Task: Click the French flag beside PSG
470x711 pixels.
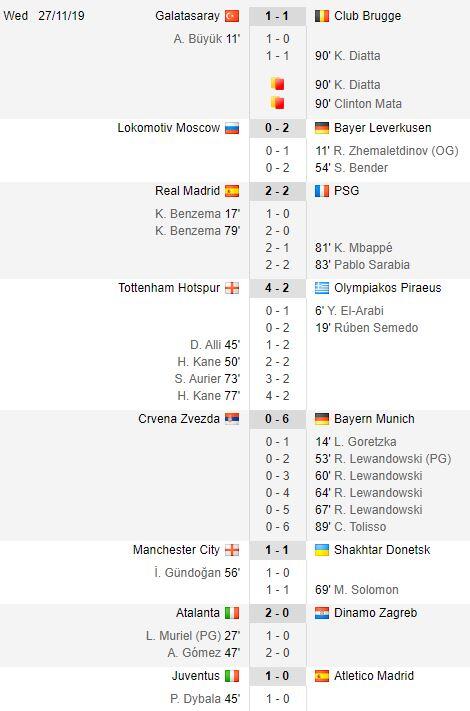Action: coord(322,191)
